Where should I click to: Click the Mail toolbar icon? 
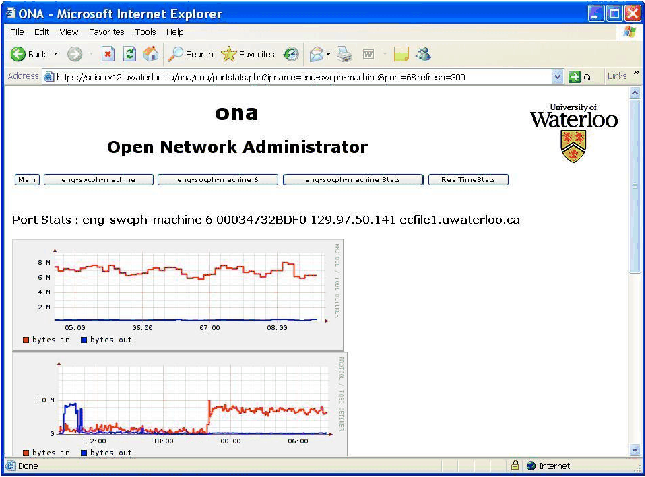point(316,54)
